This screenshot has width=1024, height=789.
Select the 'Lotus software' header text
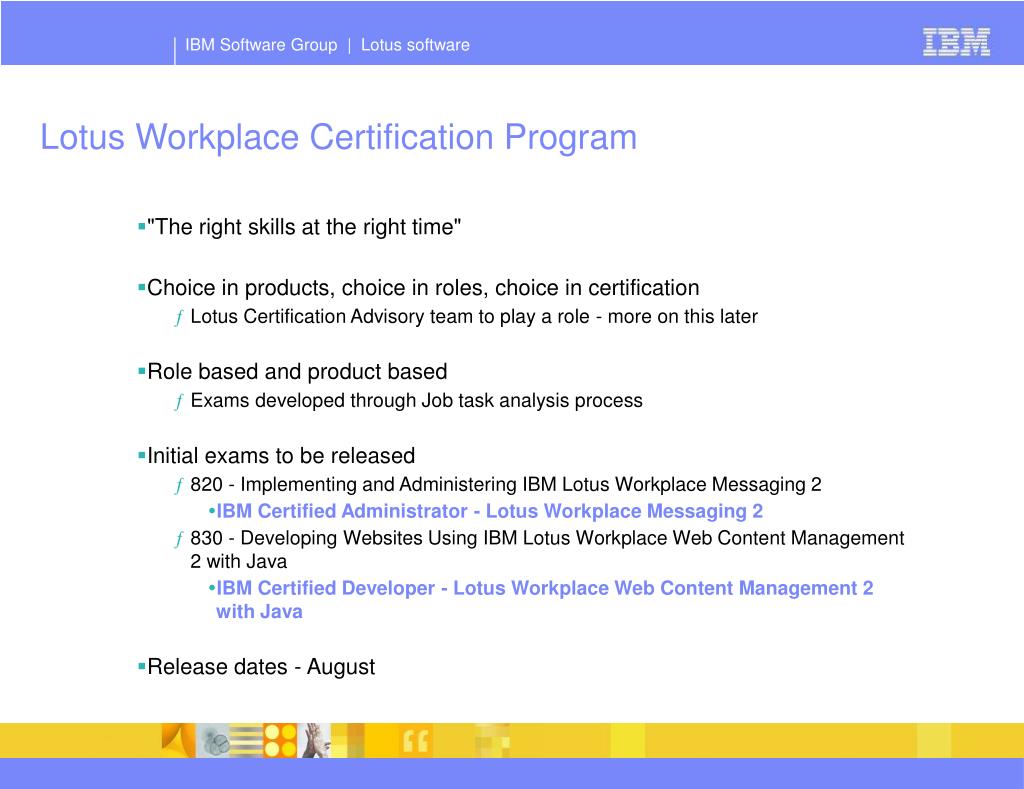coord(415,45)
